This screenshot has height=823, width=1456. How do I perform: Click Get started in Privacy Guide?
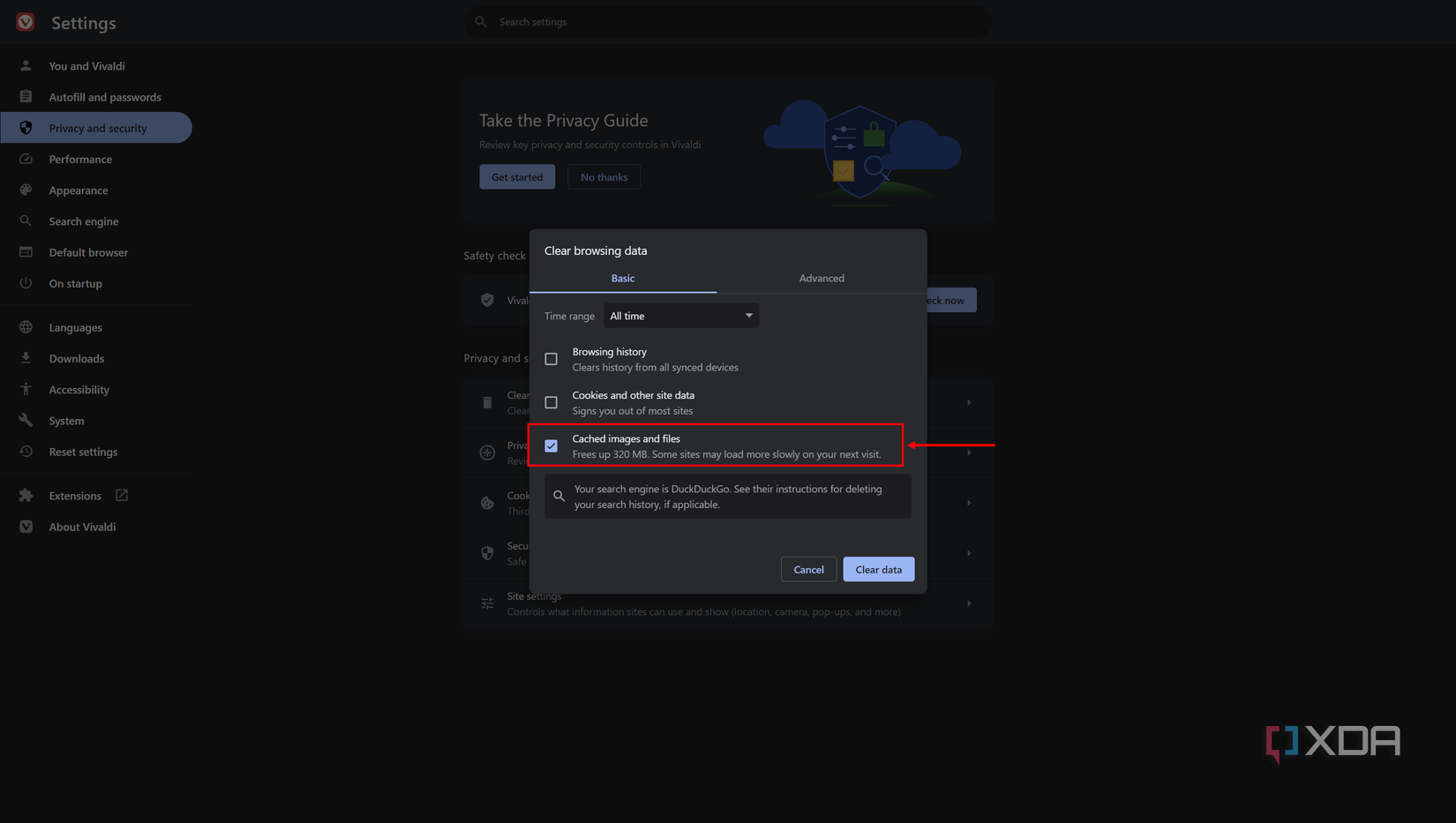click(x=517, y=177)
